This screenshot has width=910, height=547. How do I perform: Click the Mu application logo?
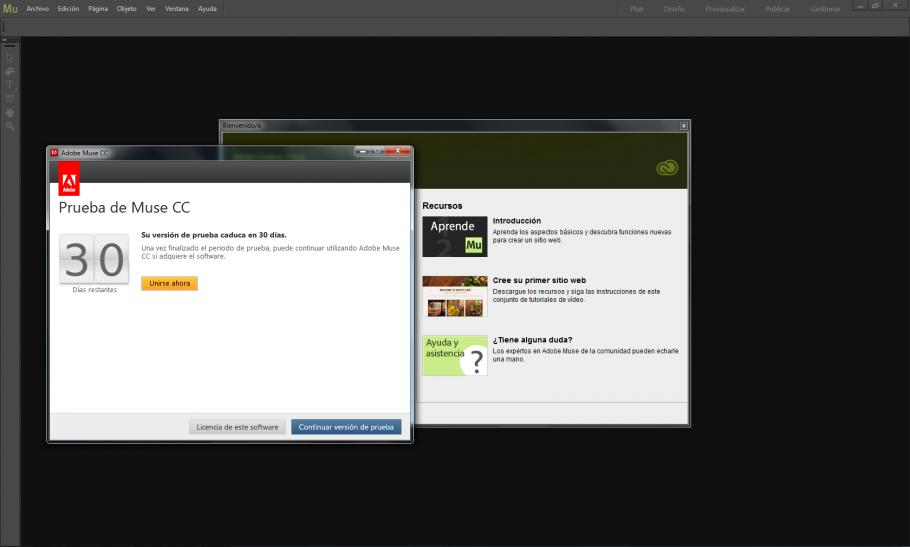pos(10,9)
